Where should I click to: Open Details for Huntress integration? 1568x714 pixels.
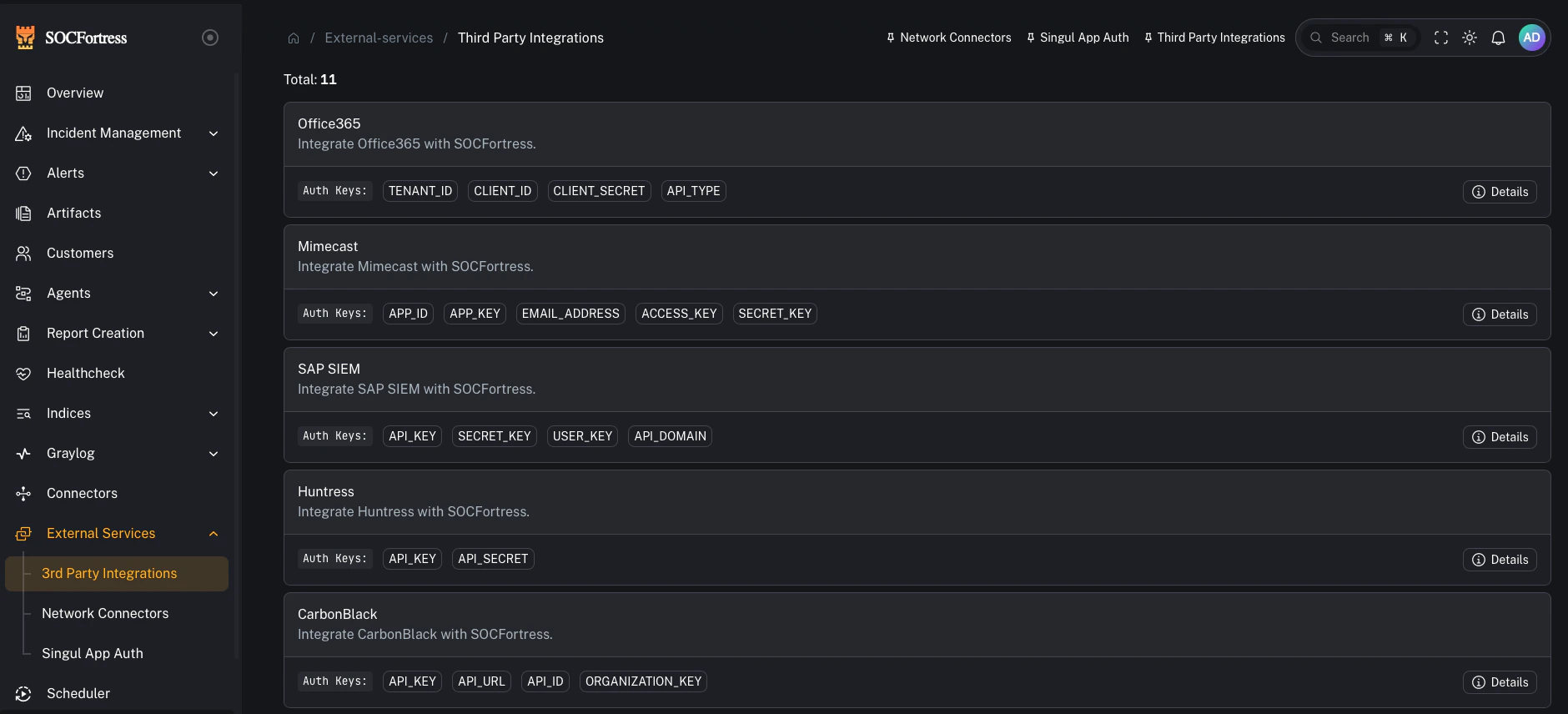[x=1500, y=560]
